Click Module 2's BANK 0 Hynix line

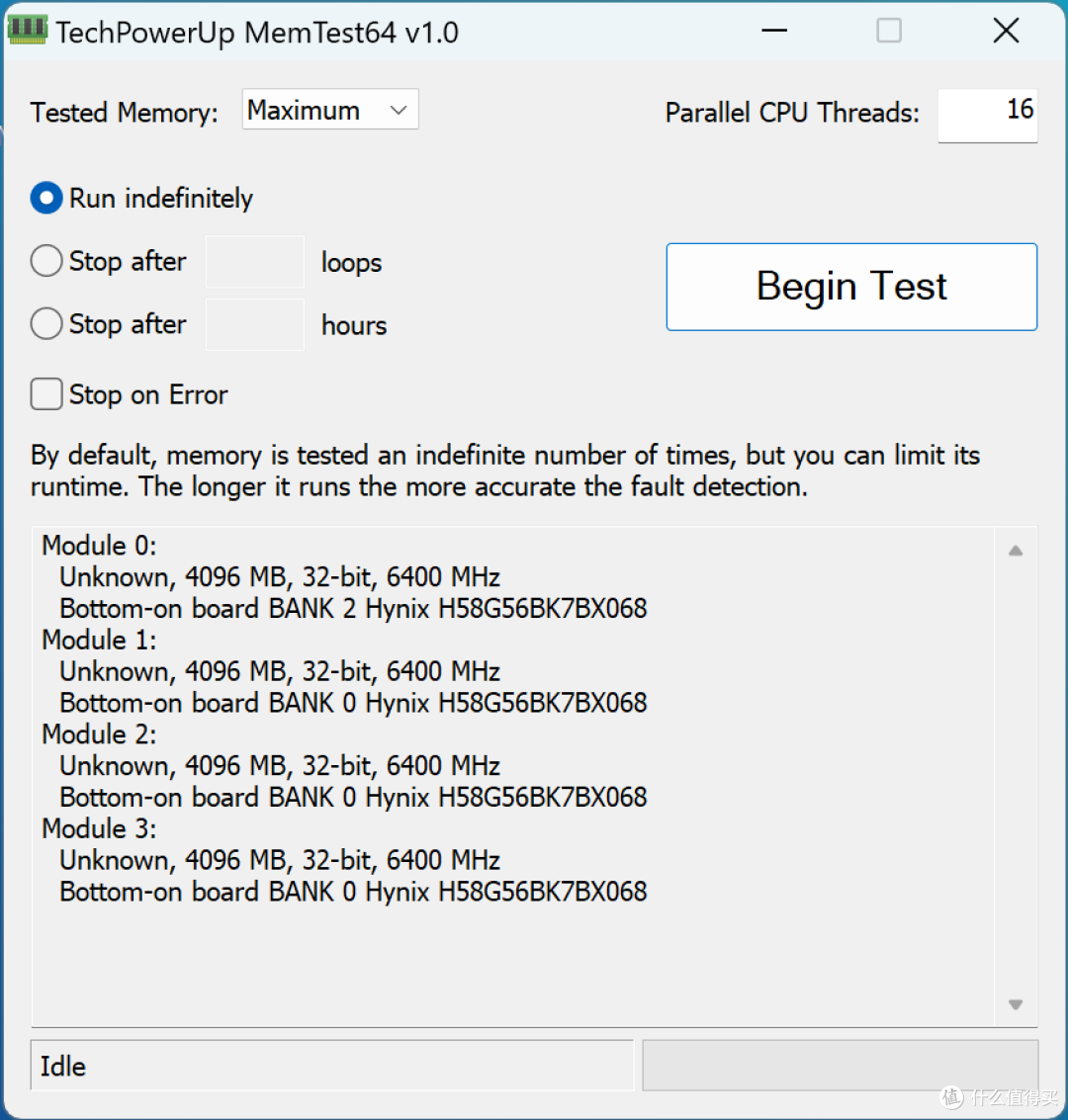[353, 797]
